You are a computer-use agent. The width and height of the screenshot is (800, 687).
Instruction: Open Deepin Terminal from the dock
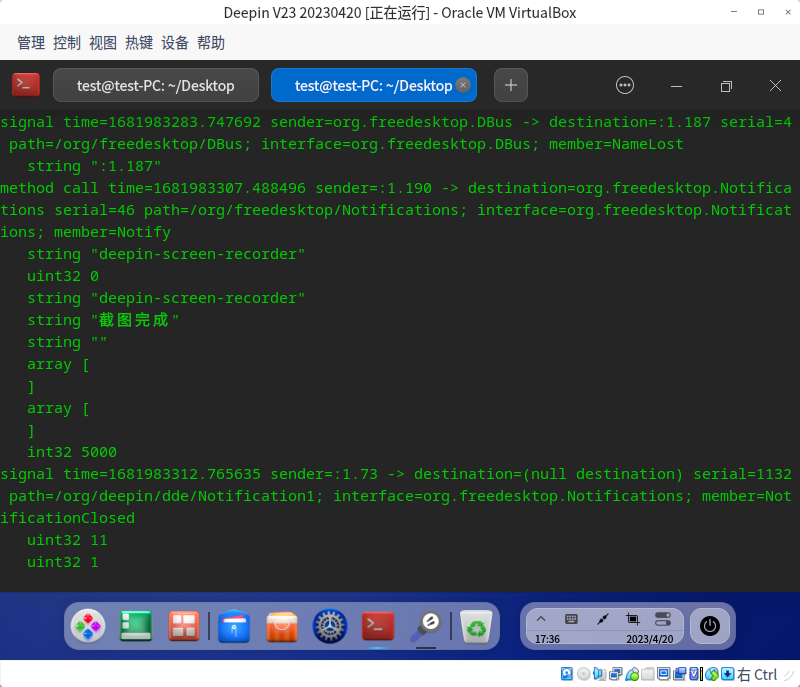(x=377, y=626)
